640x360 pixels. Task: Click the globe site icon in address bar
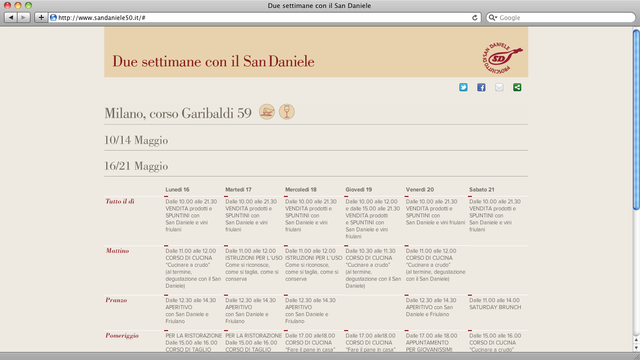coord(53,18)
